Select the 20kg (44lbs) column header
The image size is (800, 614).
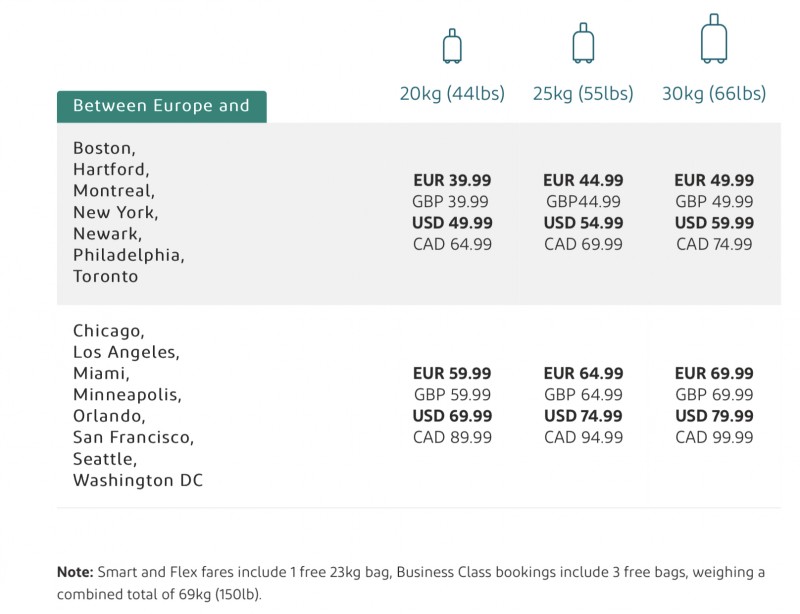452,94
